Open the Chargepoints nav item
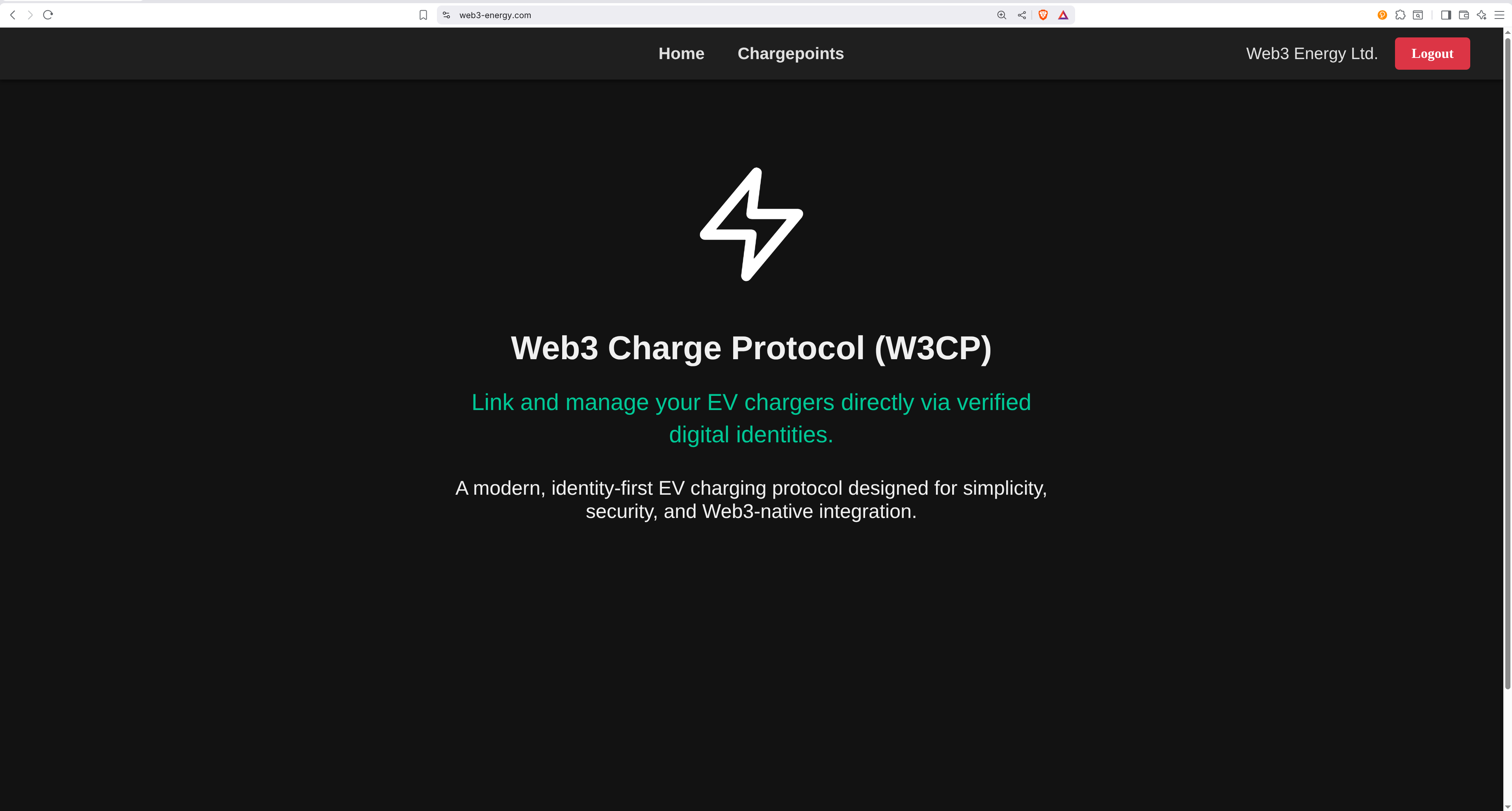The width and height of the screenshot is (1512, 811). [x=791, y=54]
